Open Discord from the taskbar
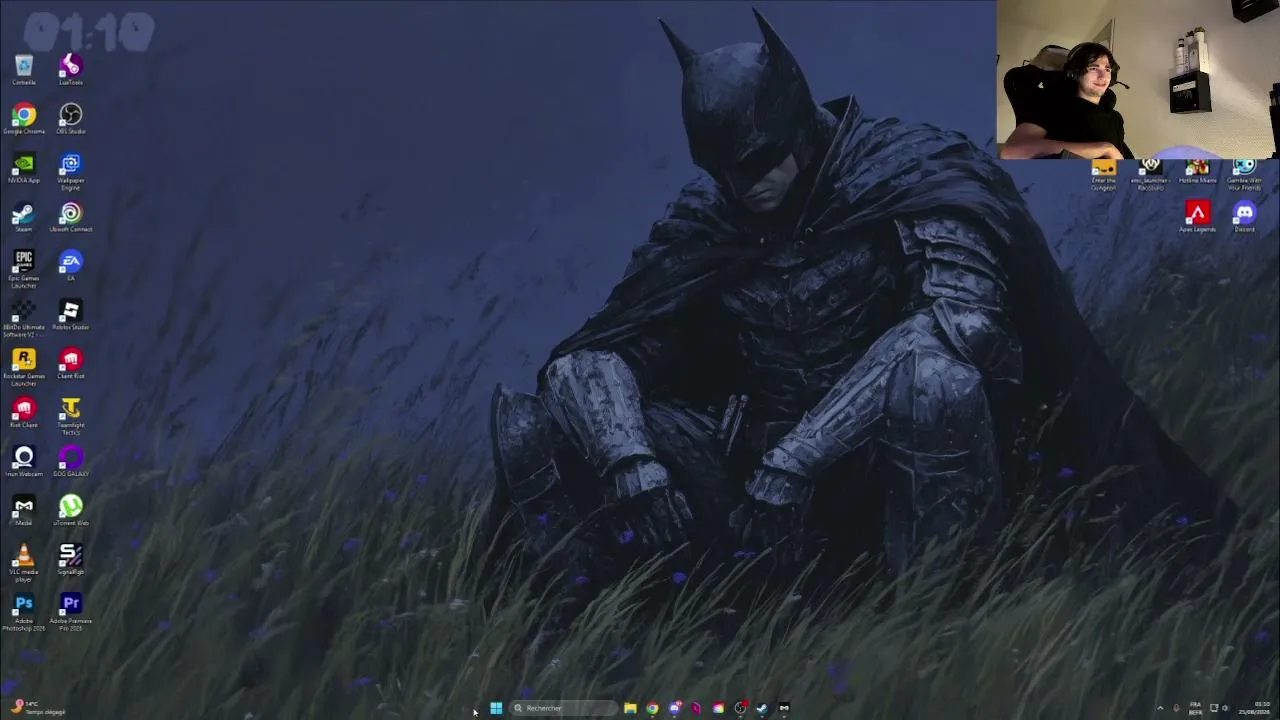 (x=674, y=708)
